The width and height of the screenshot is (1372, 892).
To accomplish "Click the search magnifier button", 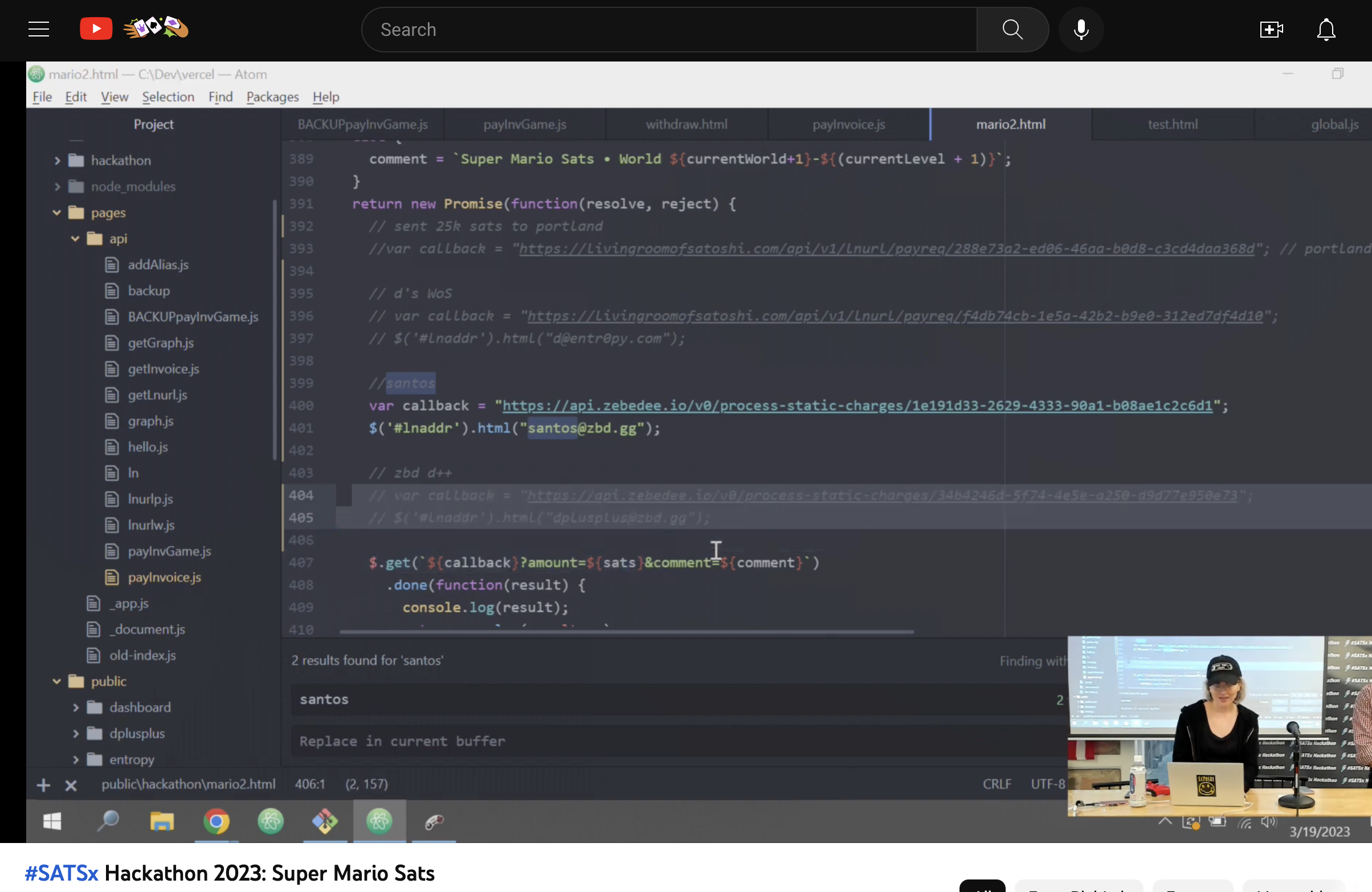I will pos(1012,30).
